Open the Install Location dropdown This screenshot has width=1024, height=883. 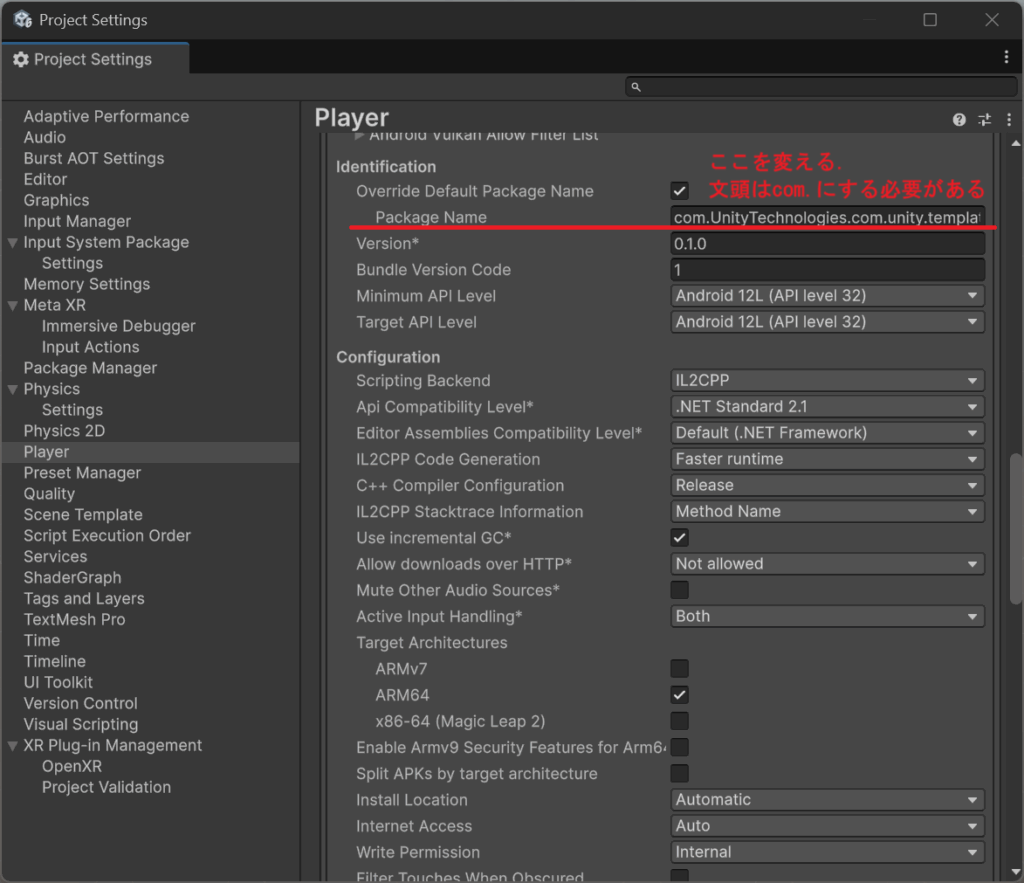tap(827, 799)
